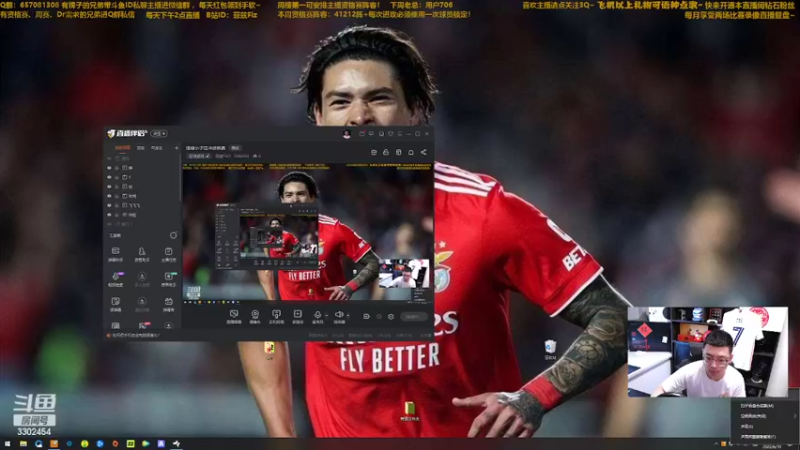
Task: Click the window capture icon in the bottom toolbar
Action: (234, 314)
